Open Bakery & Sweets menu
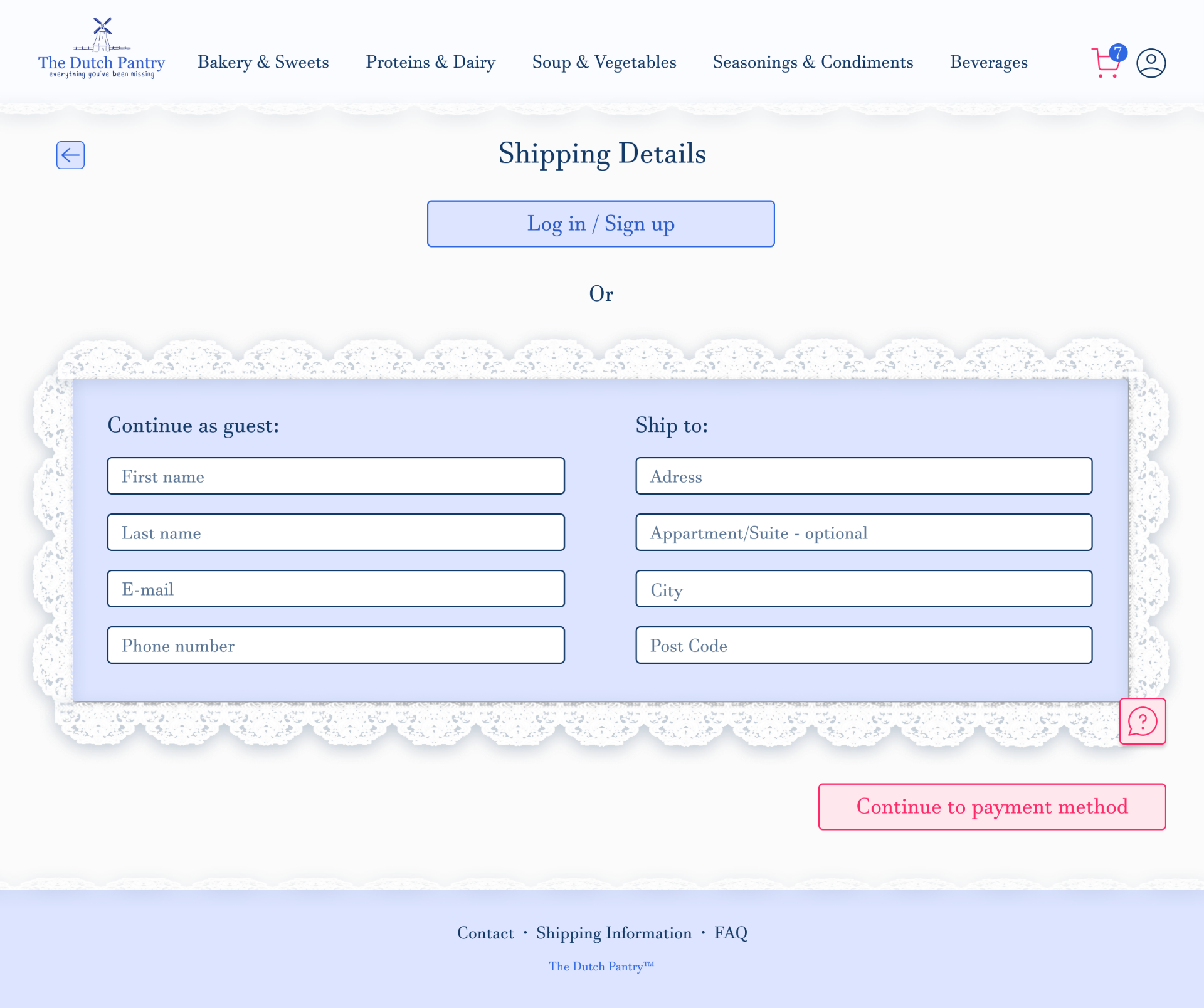 click(263, 62)
